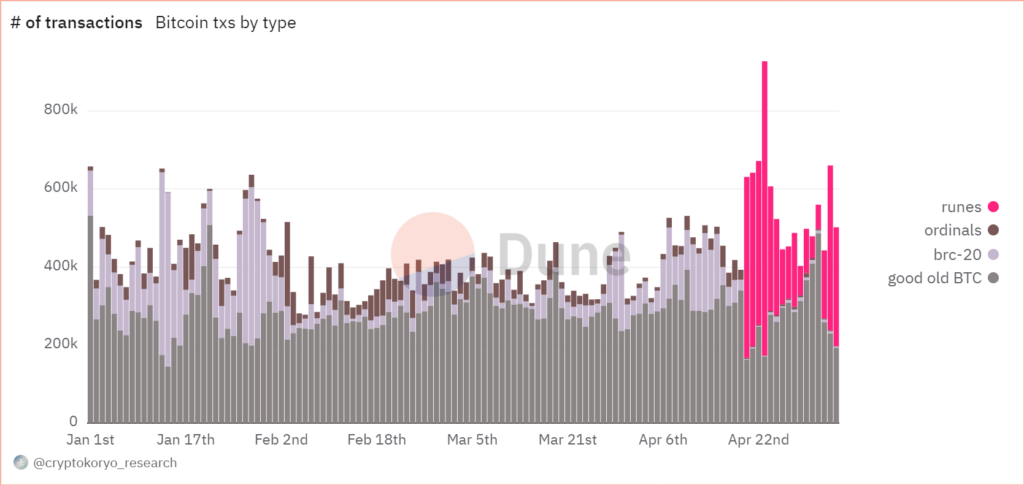
Task: Click the 800k y-axis label
Action: coord(61,110)
